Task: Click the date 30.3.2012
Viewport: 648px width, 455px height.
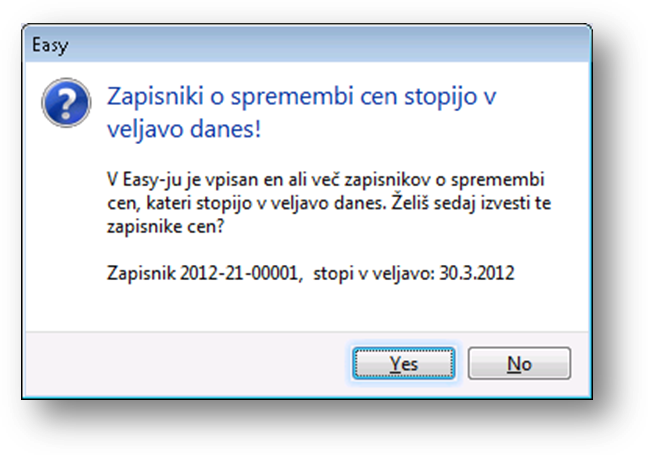Action: click(x=477, y=273)
